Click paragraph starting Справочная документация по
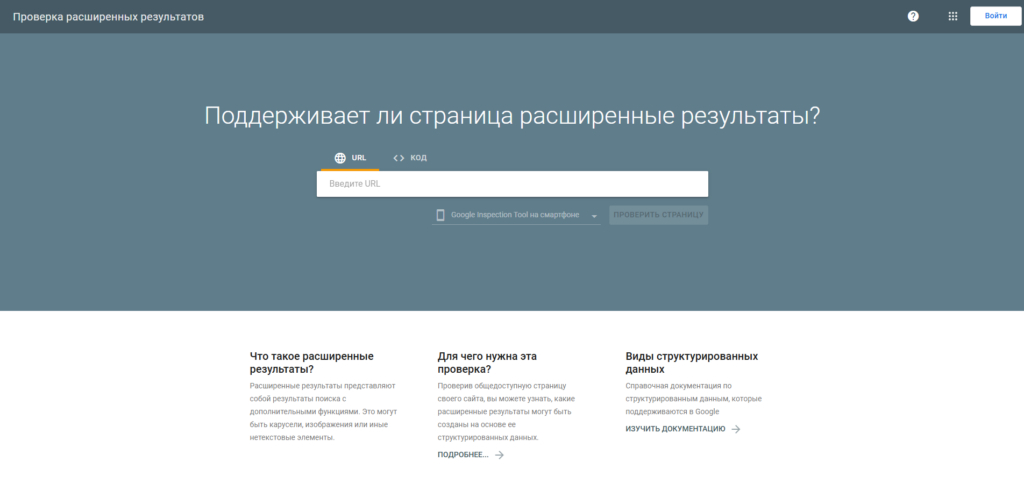Image resolution: width=1024 pixels, height=504 pixels. coord(694,398)
